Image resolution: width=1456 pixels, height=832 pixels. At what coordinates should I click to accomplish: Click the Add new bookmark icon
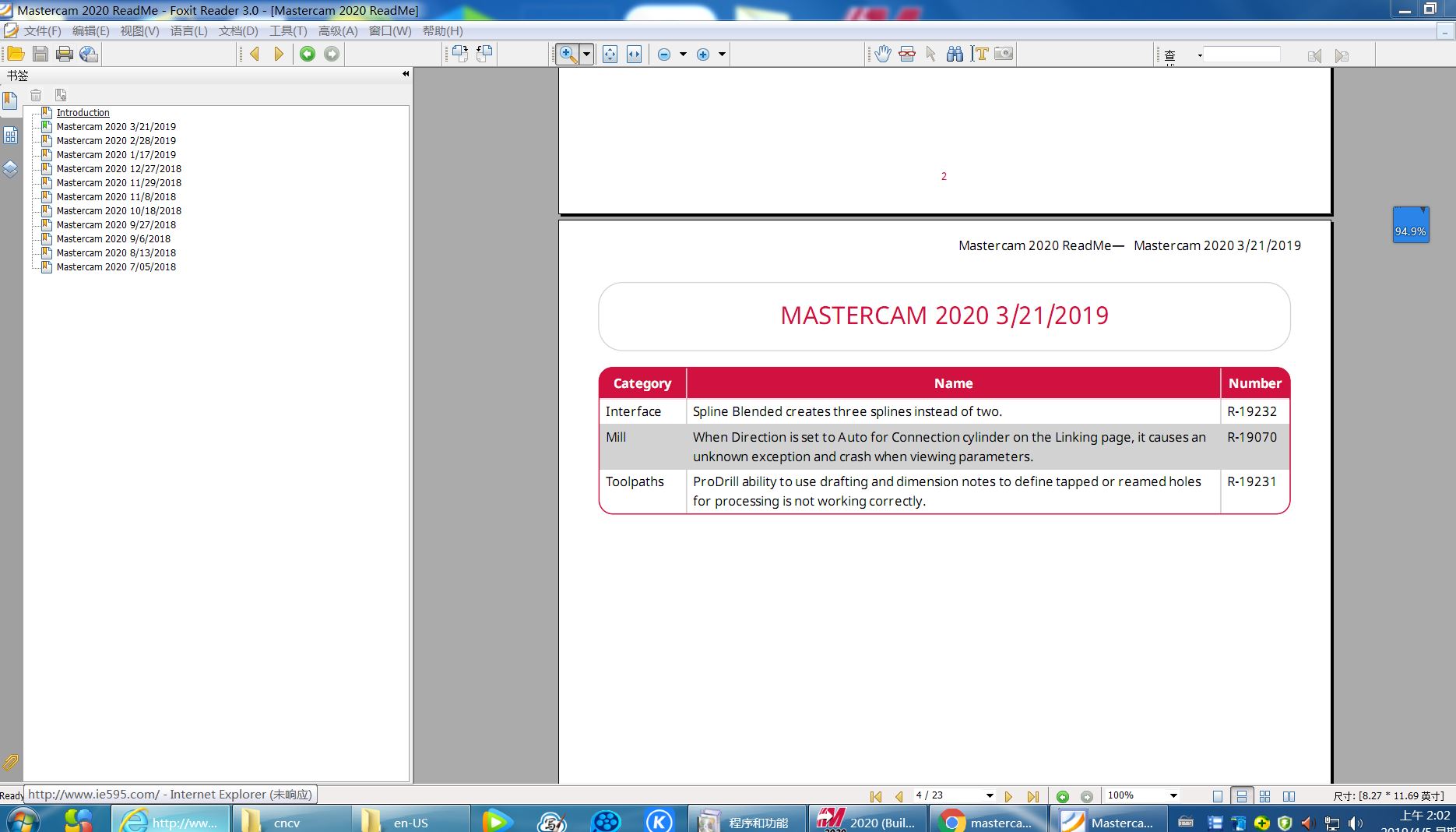[x=61, y=95]
